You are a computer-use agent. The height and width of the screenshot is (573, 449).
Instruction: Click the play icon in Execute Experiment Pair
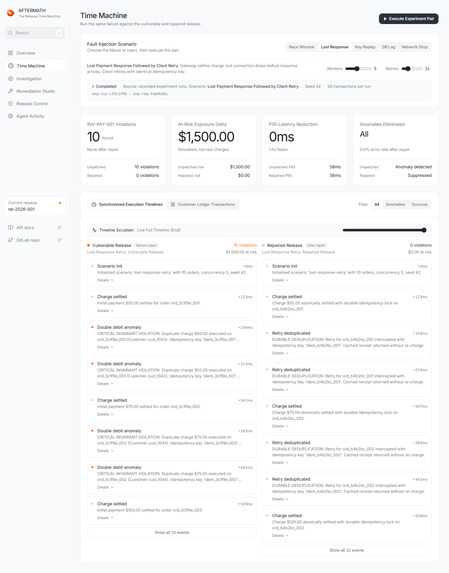pyautogui.click(x=385, y=19)
